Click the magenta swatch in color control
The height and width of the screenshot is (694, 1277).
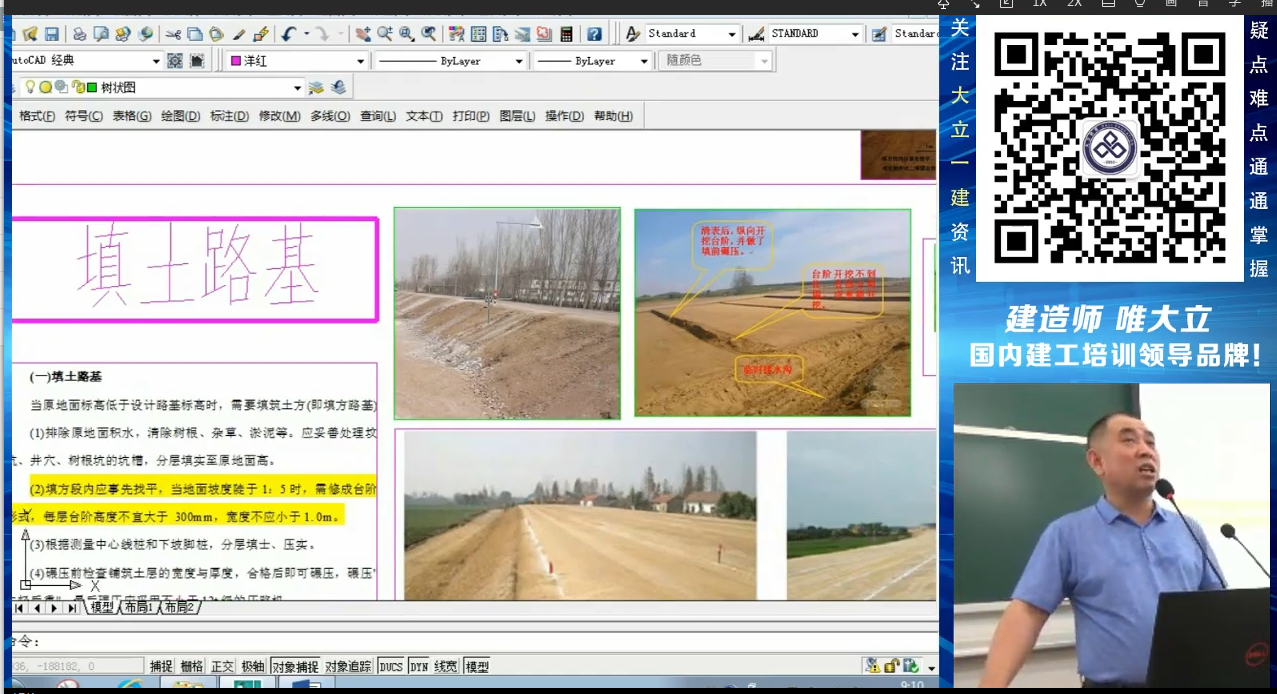tap(236, 61)
